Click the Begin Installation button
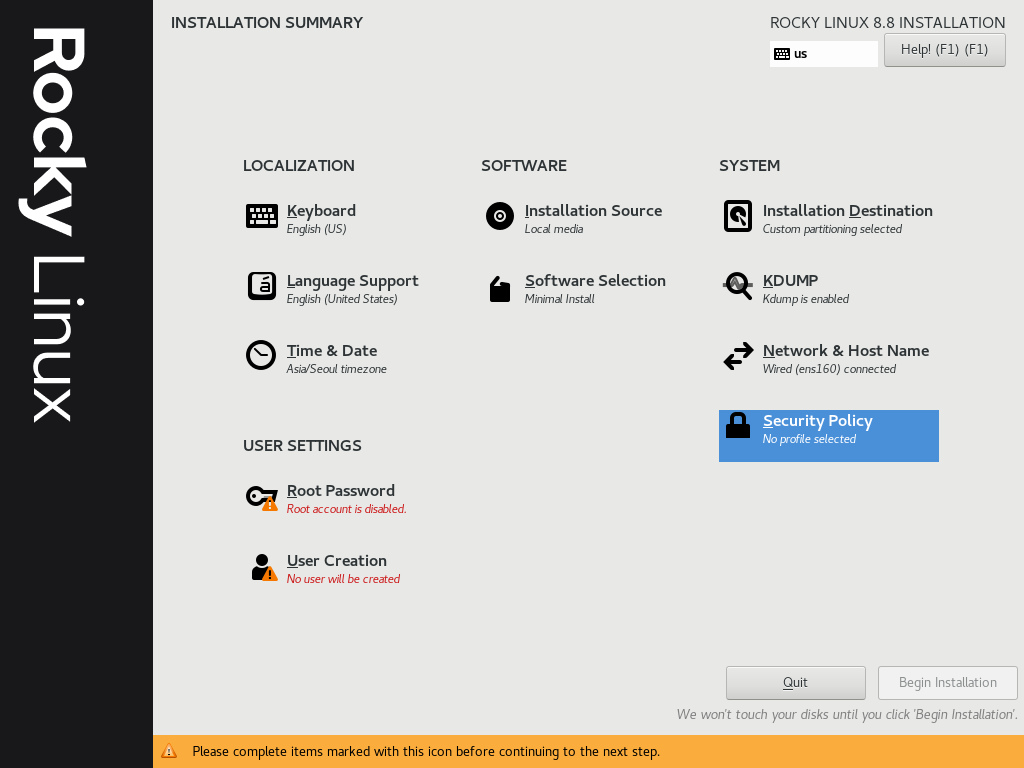 948,682
